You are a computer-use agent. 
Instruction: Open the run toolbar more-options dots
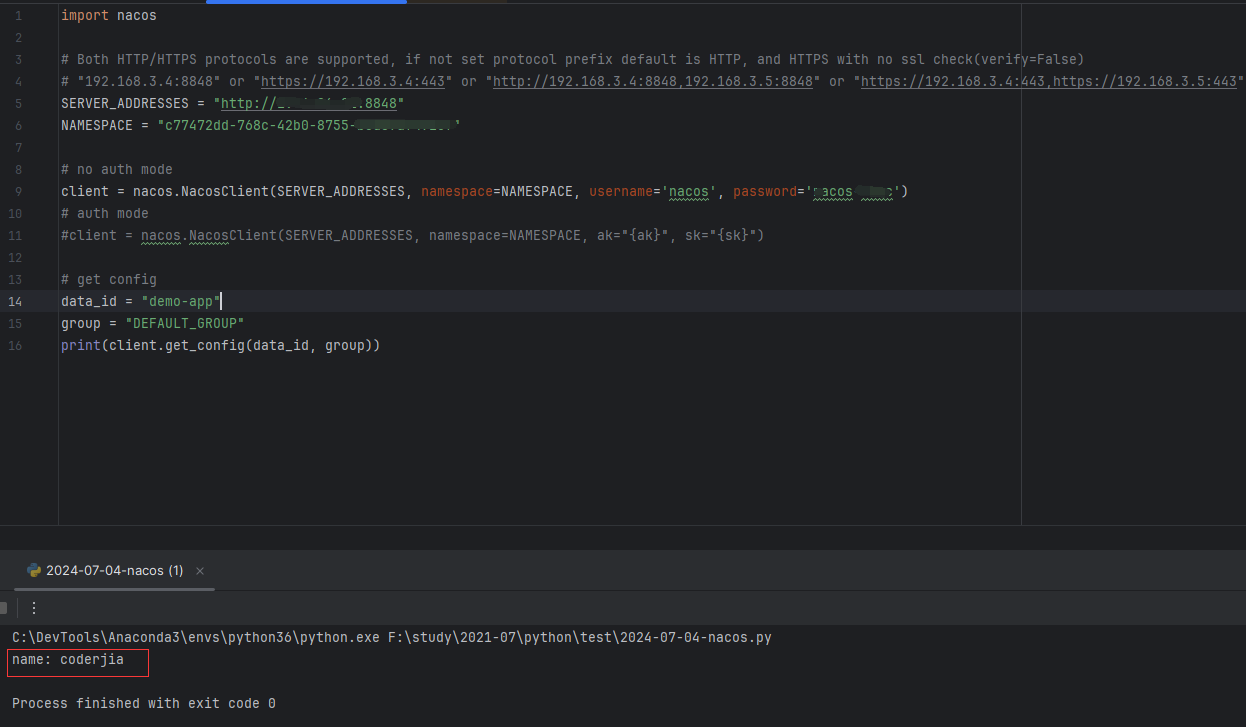coord(34,607)
